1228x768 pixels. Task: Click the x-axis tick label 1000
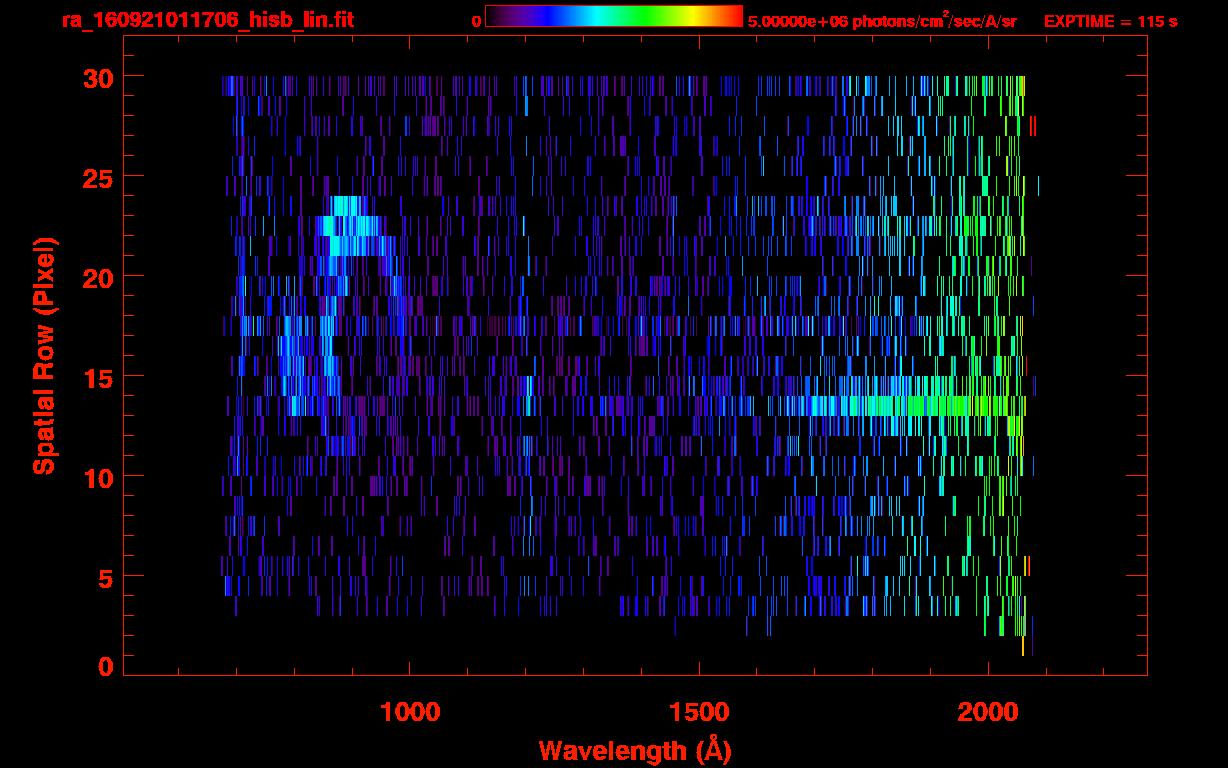(x=410, y=712)
